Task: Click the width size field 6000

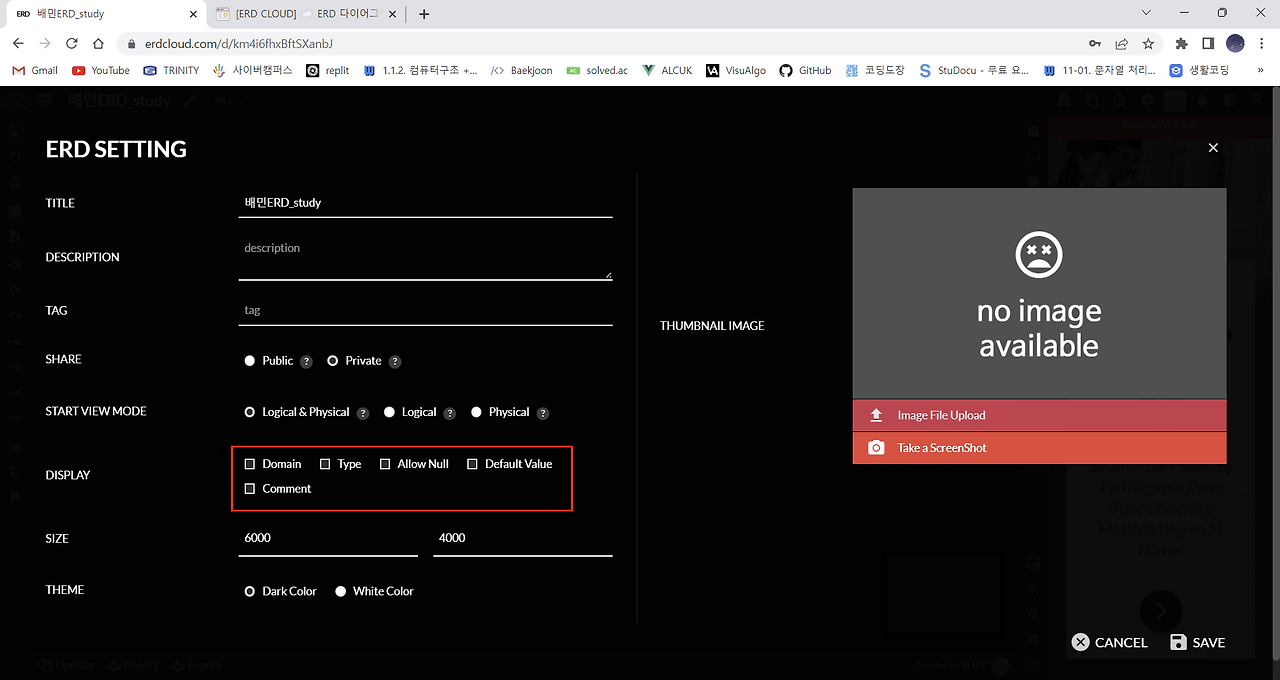Action: pyautogui.click(x=328, y=538)
